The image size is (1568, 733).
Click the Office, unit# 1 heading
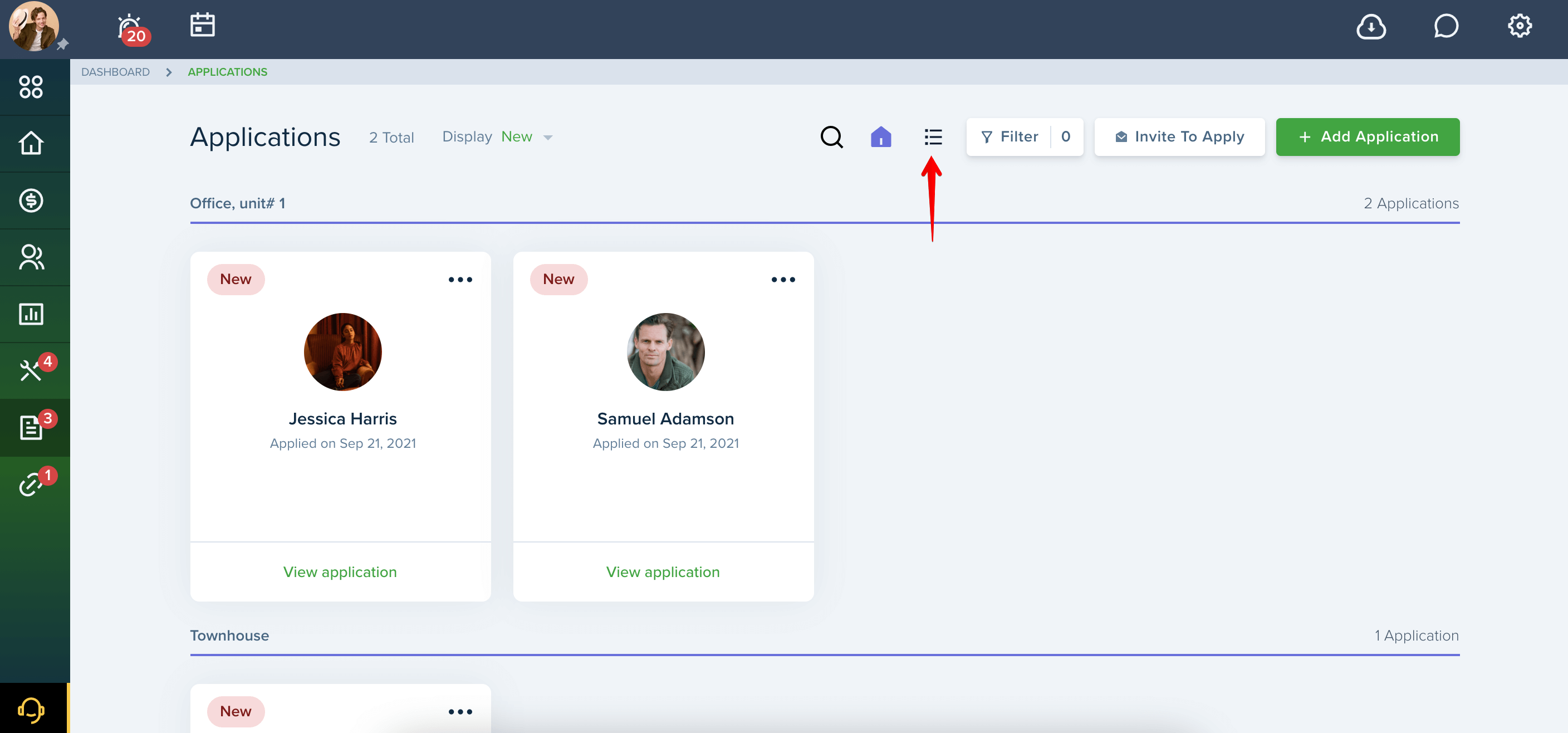(x=237, y=203)
